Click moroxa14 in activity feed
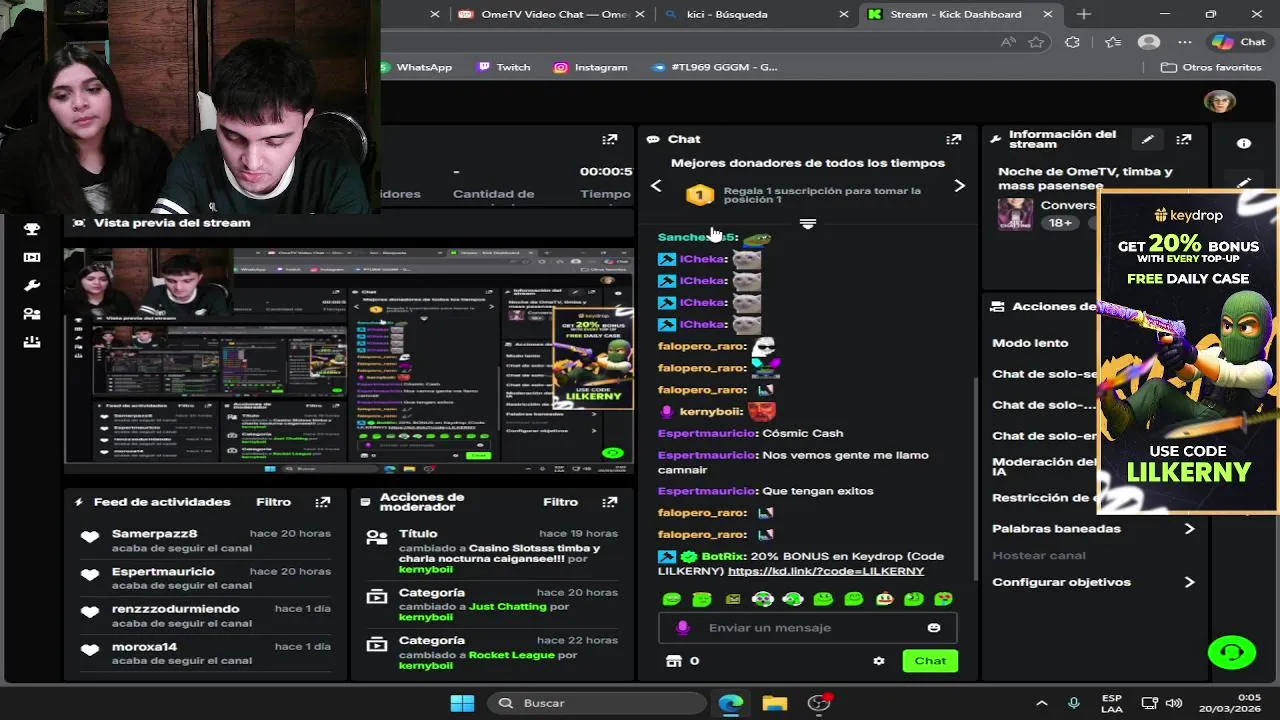The height and width of the screenshot is (720, 1280). pyautogui.click(x=144, y=647)
